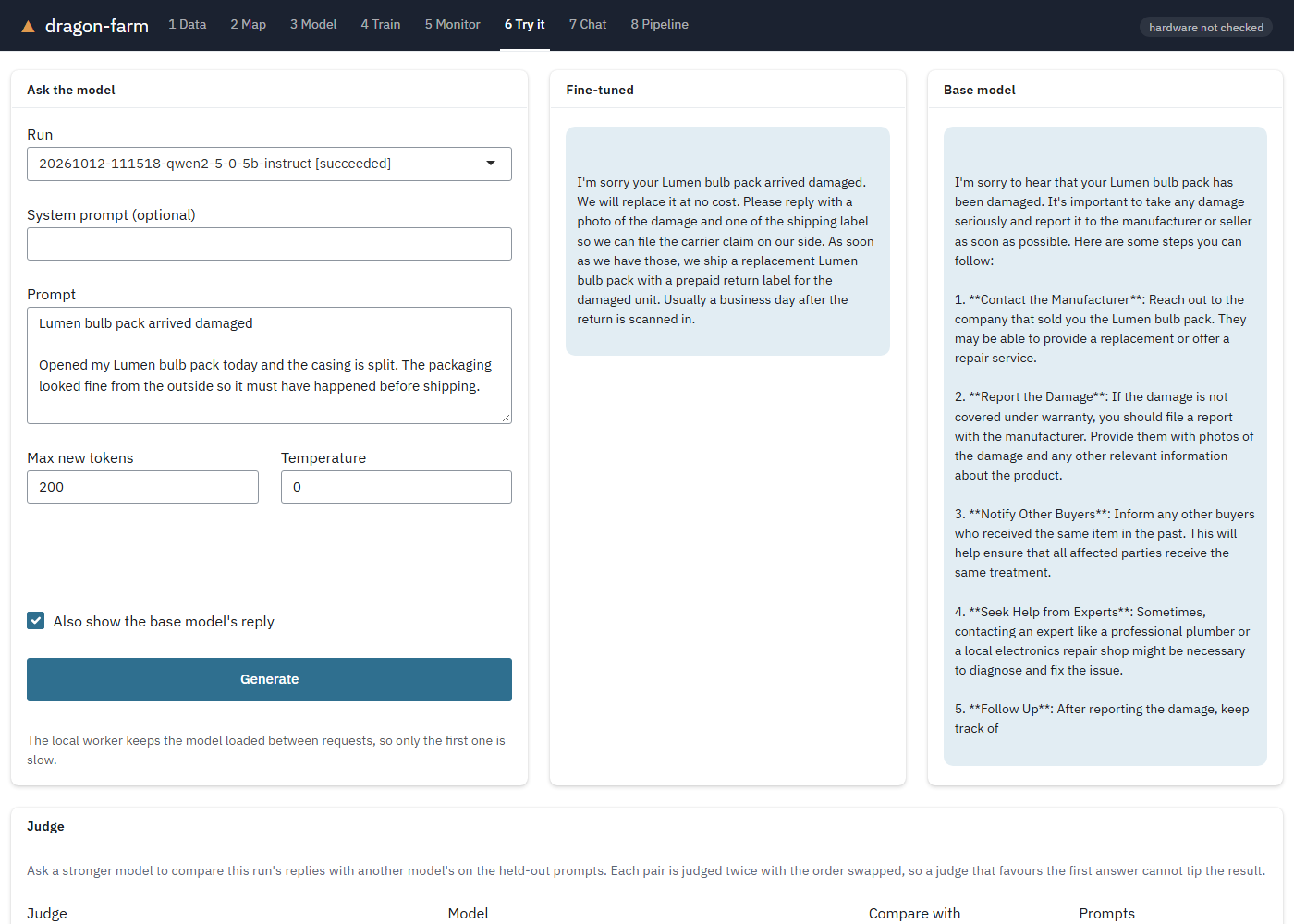Focus the Prompt text area

point(269,365)
